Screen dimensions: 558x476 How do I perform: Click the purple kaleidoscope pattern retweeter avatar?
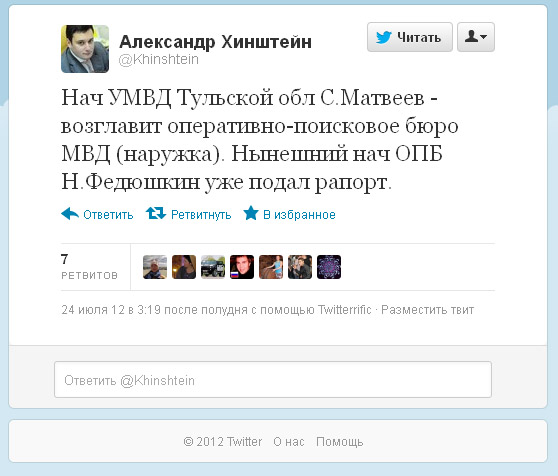coord(329,267)
